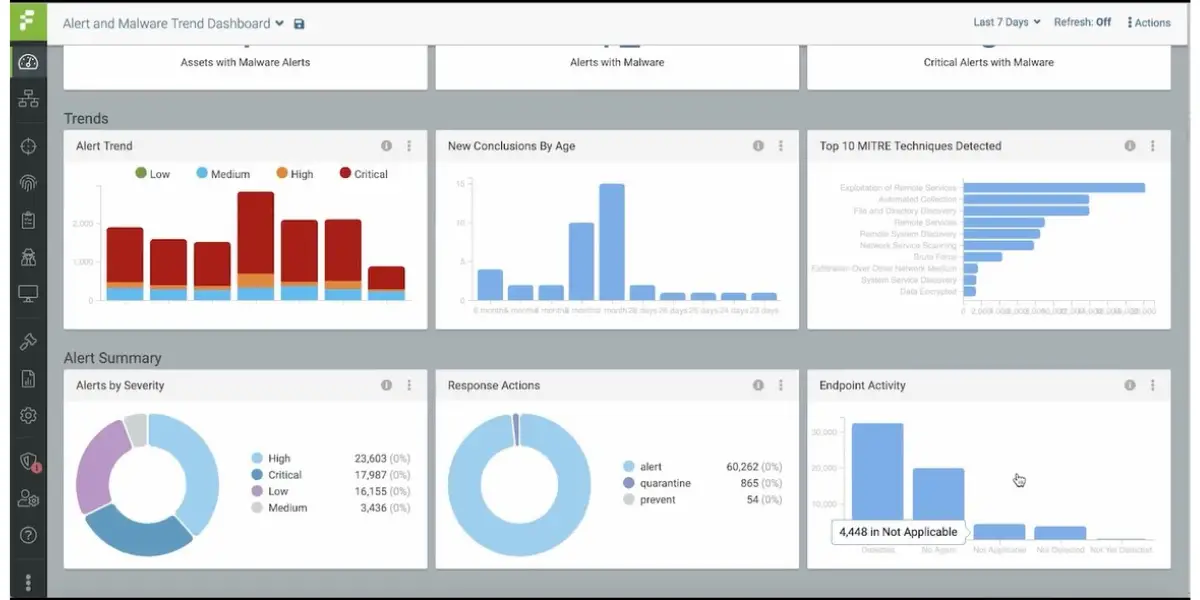
Task: Show info for Alert Trend widget
Action: click(386, 146)
